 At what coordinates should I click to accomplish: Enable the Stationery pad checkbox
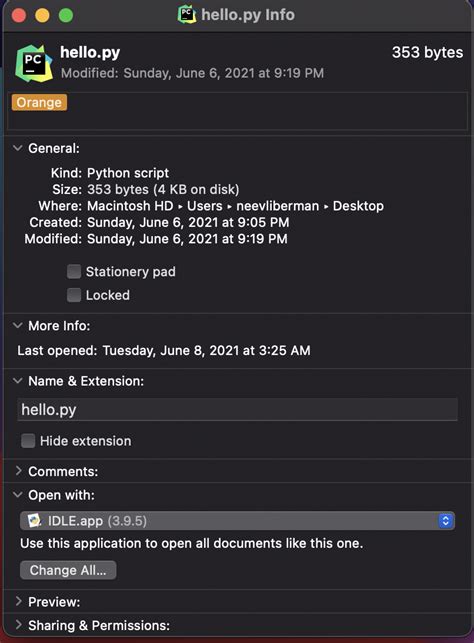tap(74, 271)
